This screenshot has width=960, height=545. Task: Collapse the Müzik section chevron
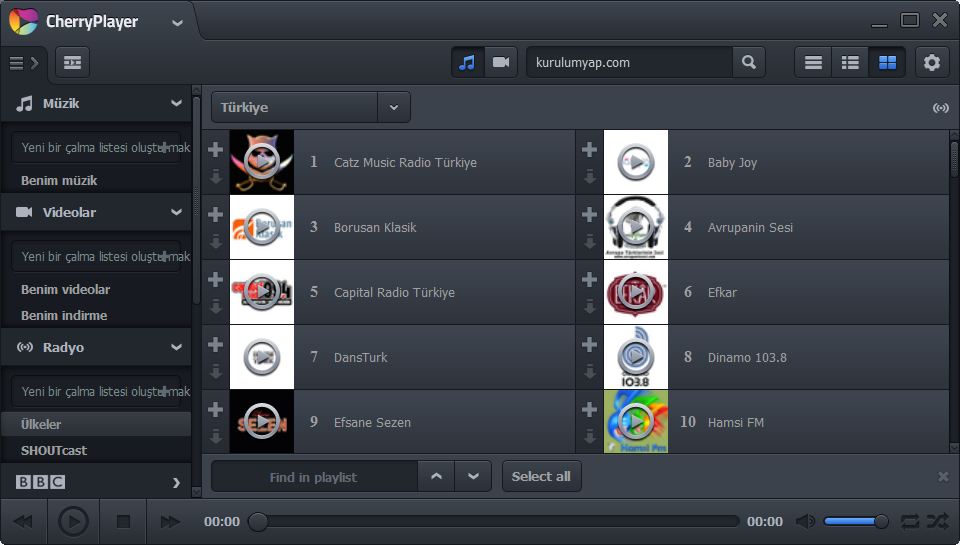point(176,103)
